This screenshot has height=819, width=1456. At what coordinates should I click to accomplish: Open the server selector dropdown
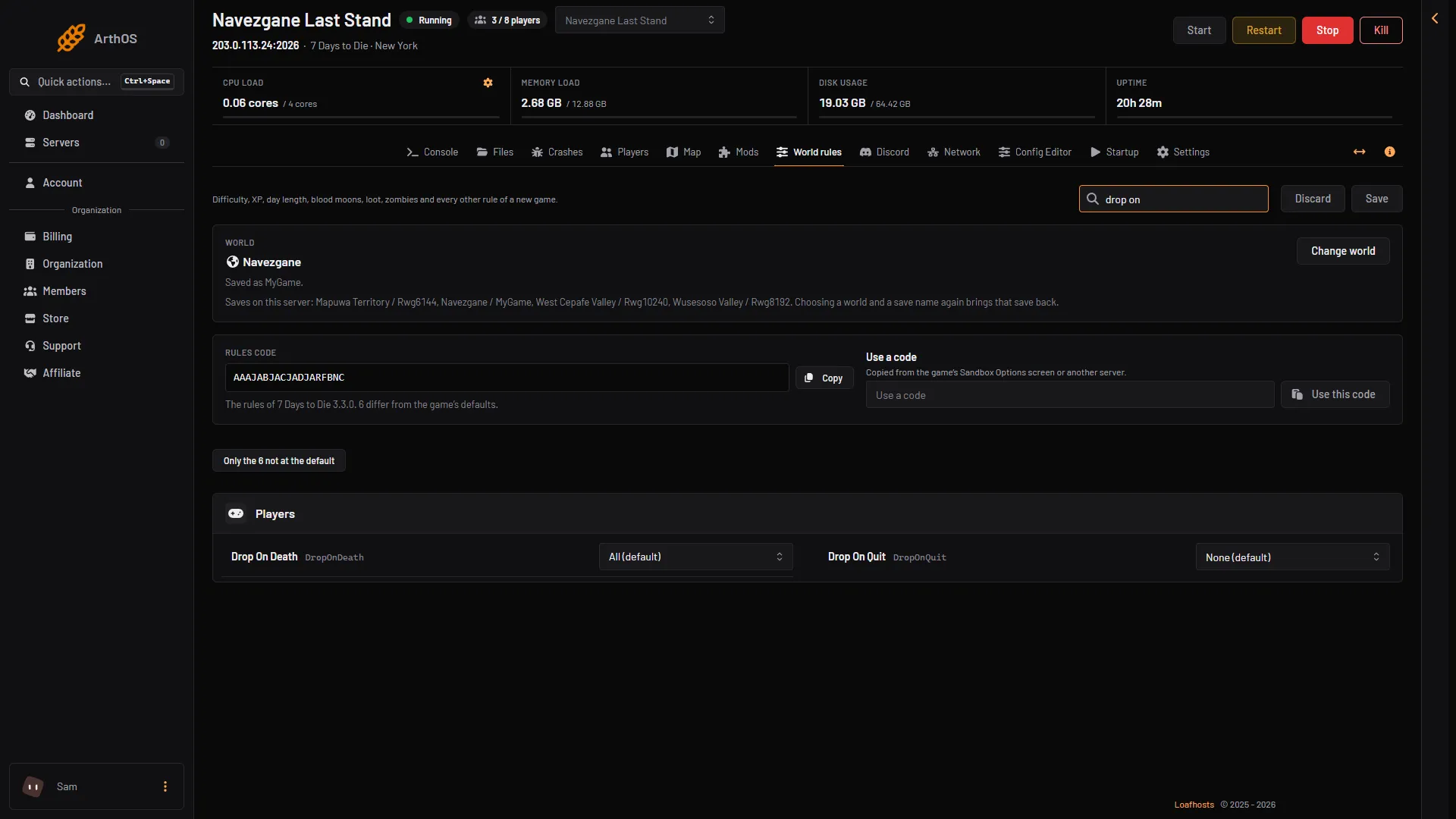pos(639,20)
